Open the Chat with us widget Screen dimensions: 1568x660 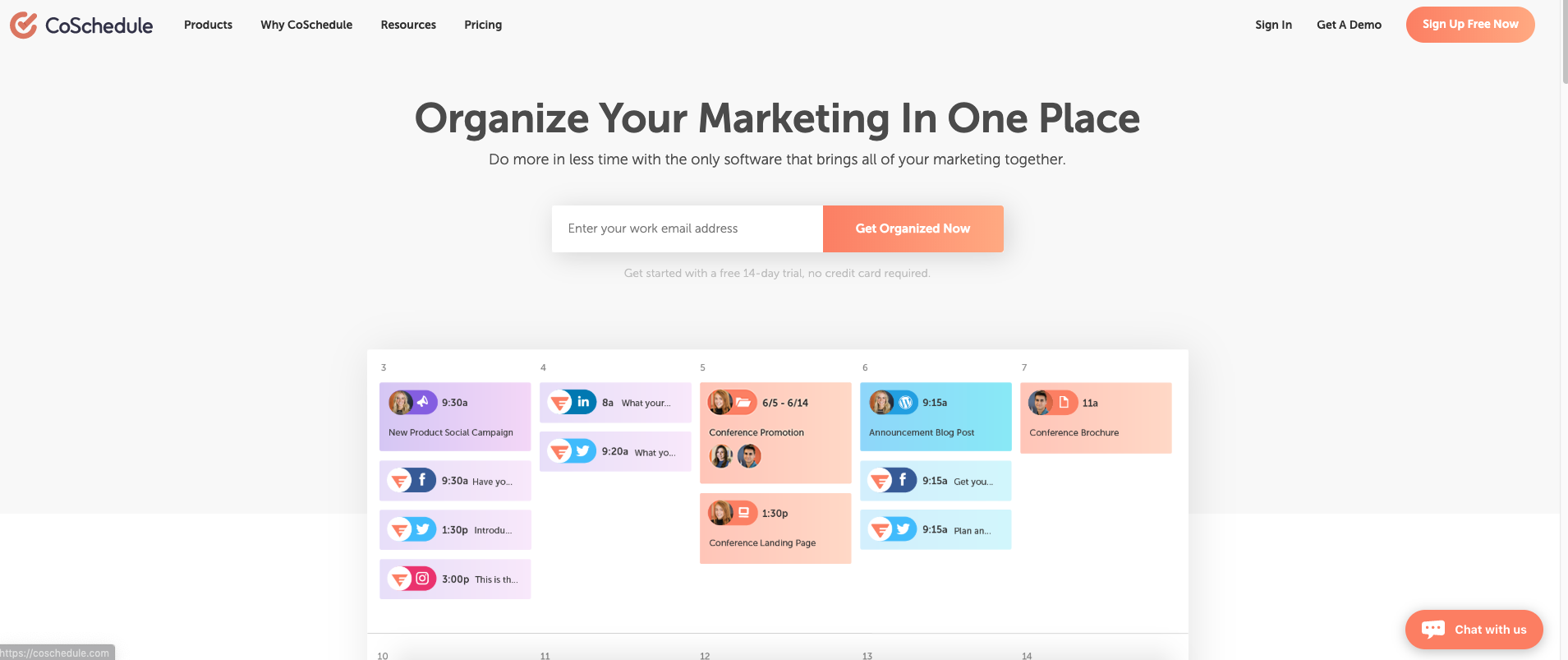coord(1474,630)
